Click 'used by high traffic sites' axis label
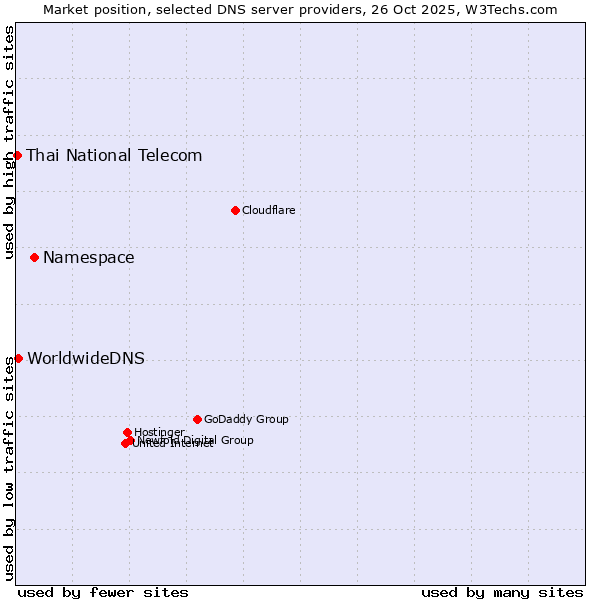 tap(9, 142)
